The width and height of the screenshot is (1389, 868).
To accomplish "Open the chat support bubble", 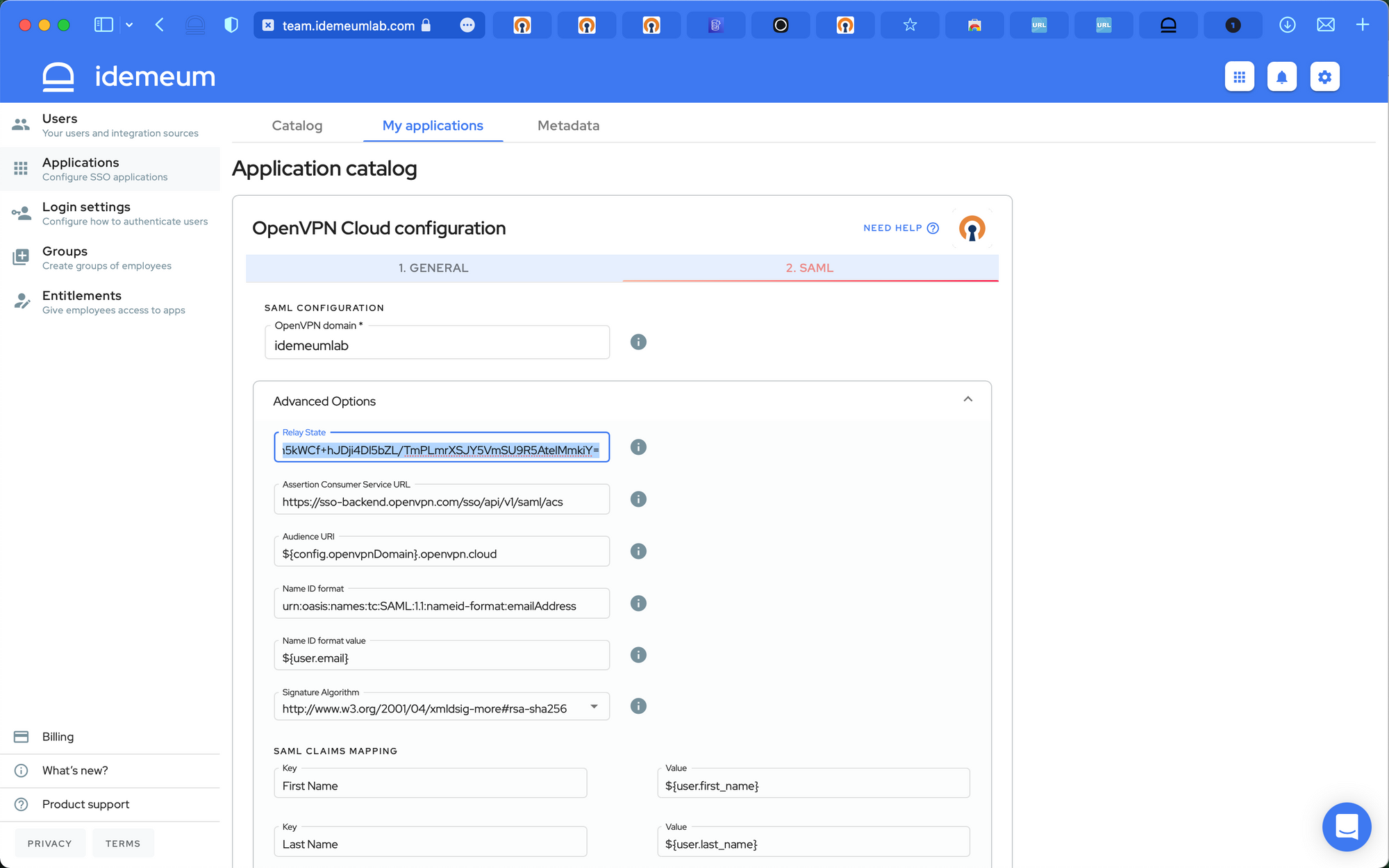I will 1347,826.
